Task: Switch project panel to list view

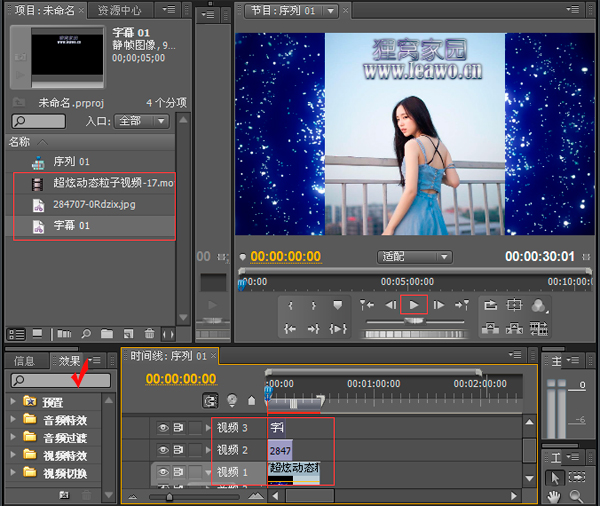Action: coord(16,334)
